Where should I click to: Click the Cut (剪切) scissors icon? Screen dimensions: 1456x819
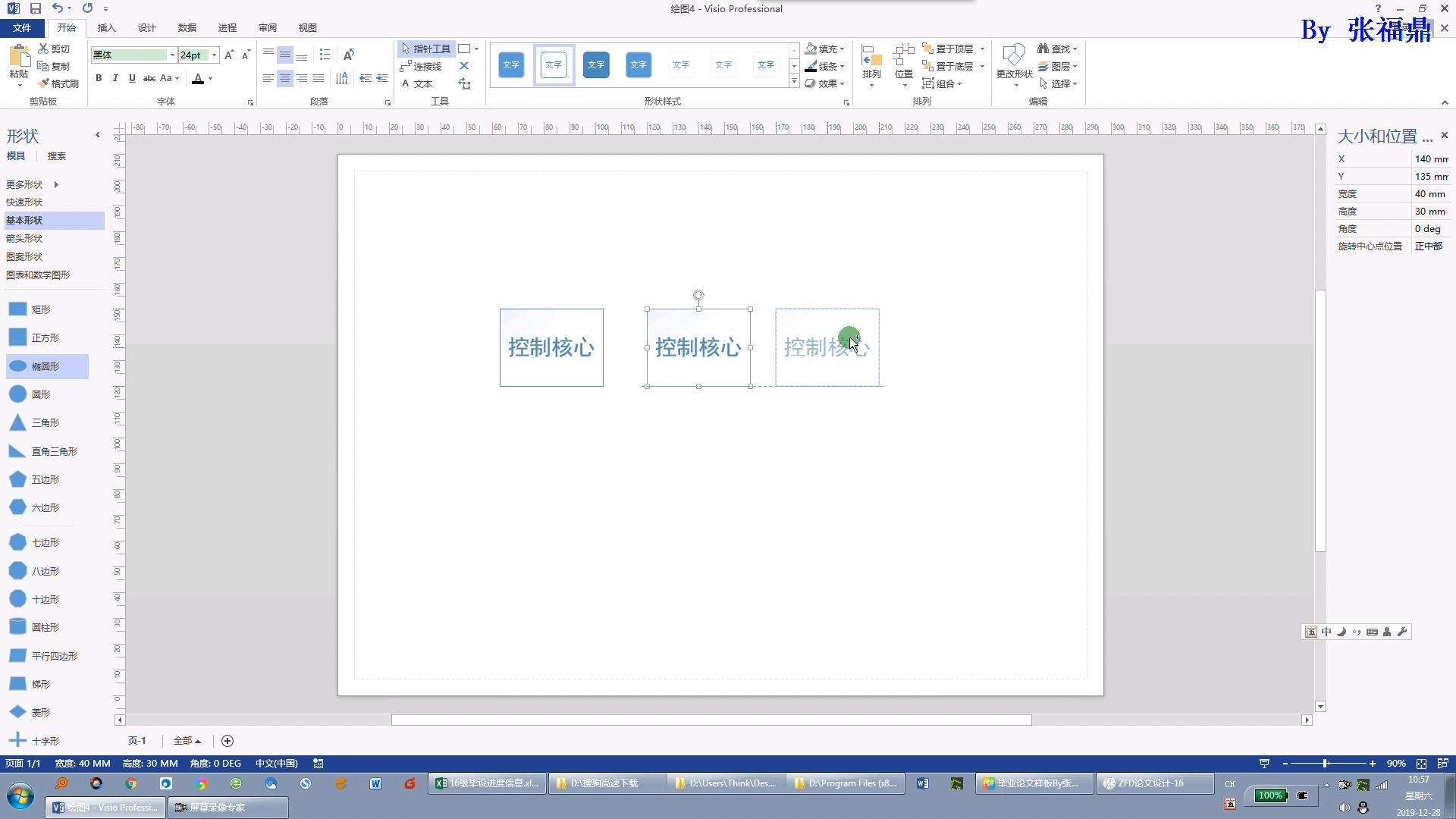coord(44,49)
